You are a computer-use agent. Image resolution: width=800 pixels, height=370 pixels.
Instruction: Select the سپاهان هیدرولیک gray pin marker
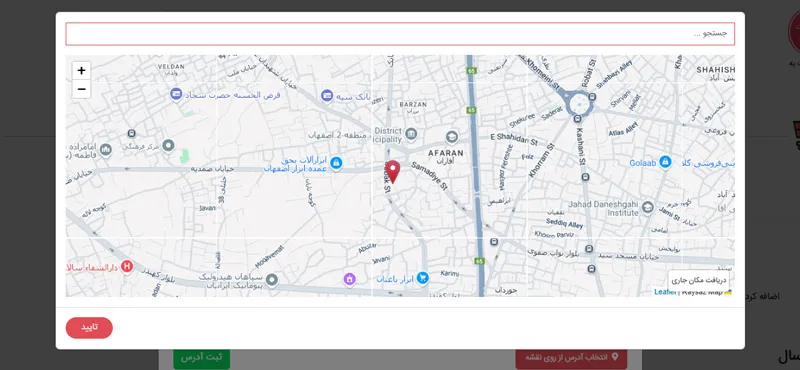(272, 280)
